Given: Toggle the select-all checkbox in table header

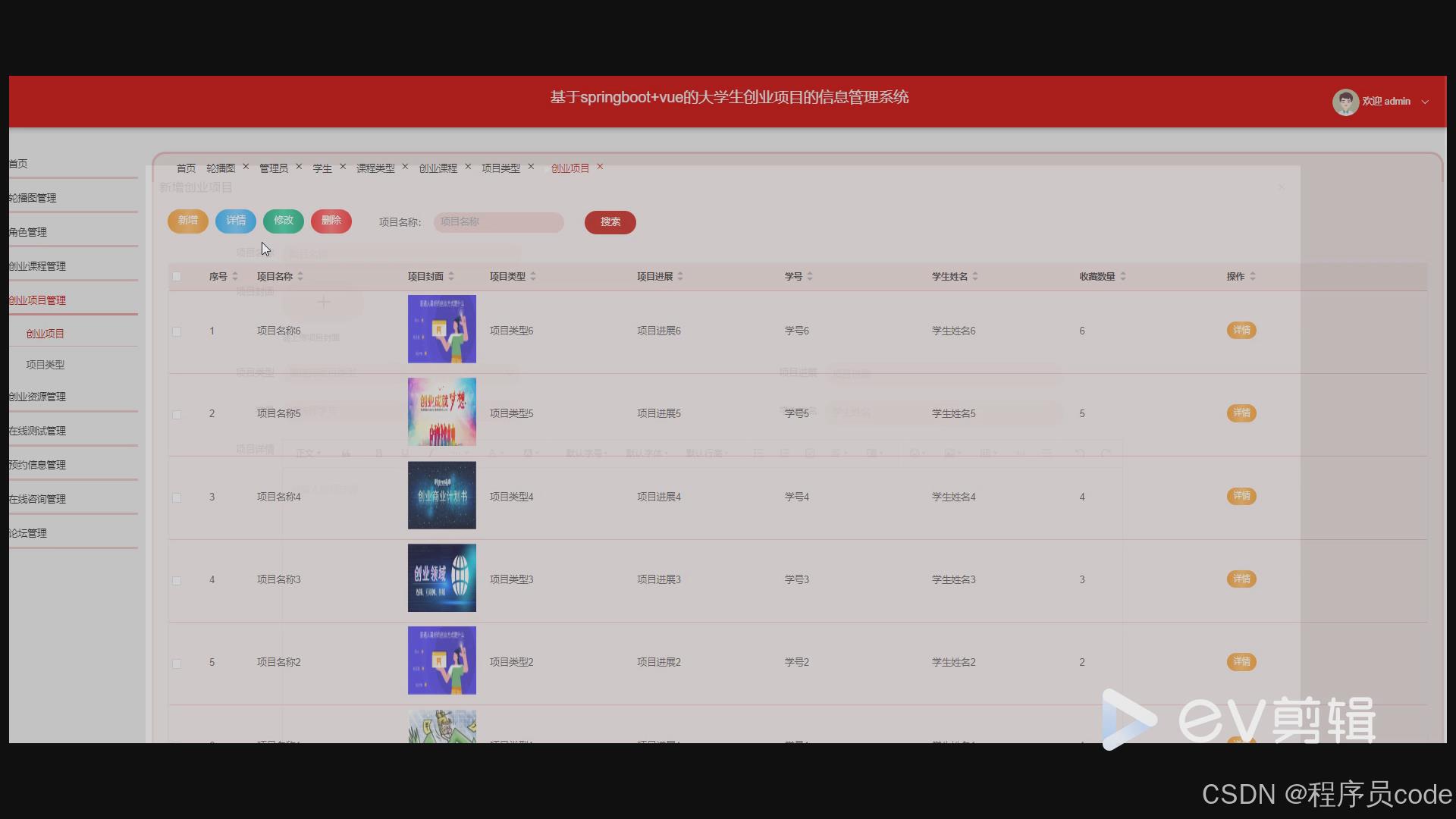Looking at the screenshot, I should 177,276.
